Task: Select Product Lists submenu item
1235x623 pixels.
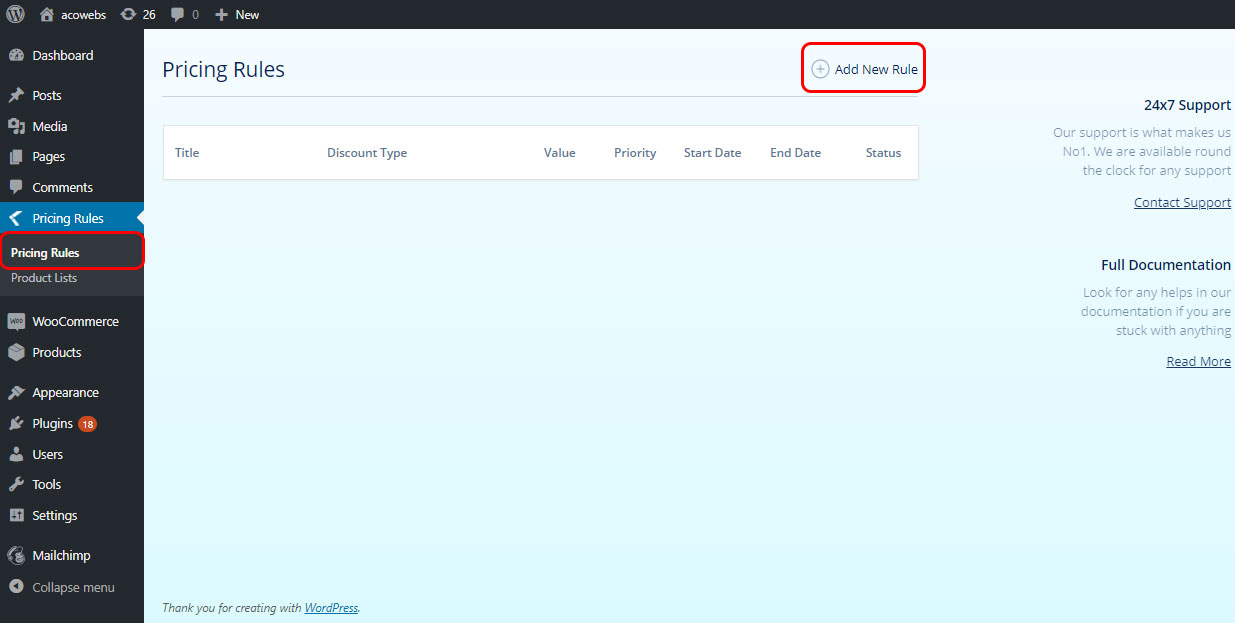Action: coord(44,278)
